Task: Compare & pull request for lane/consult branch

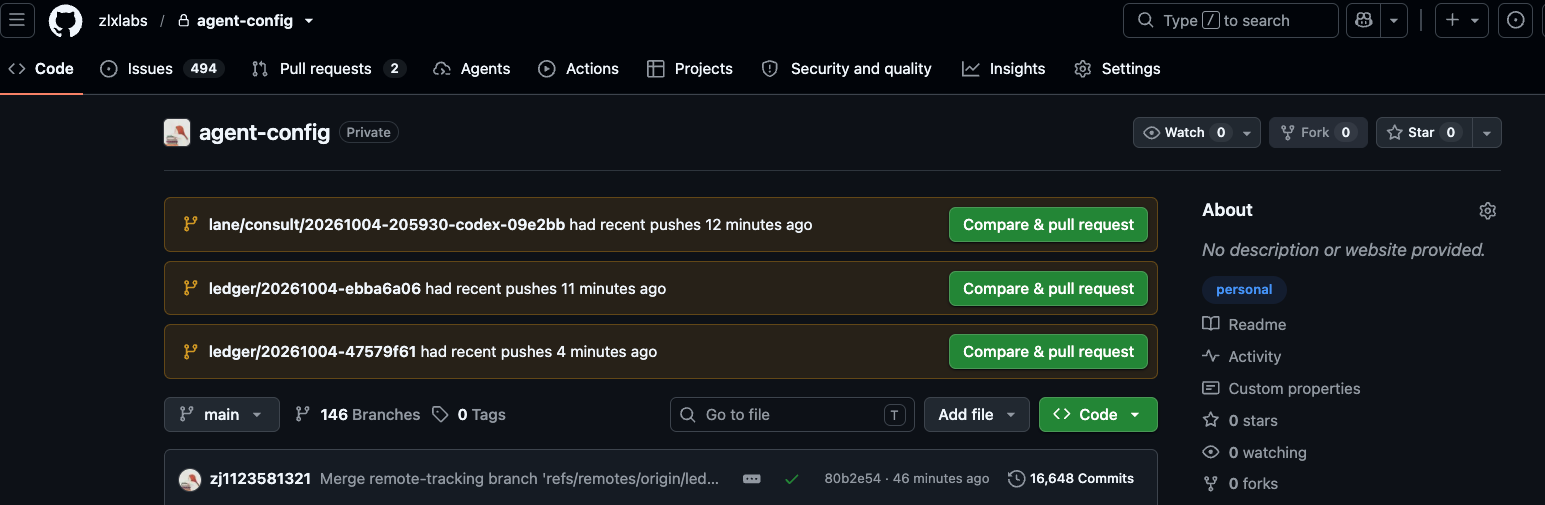Action: coord(1048,225)
